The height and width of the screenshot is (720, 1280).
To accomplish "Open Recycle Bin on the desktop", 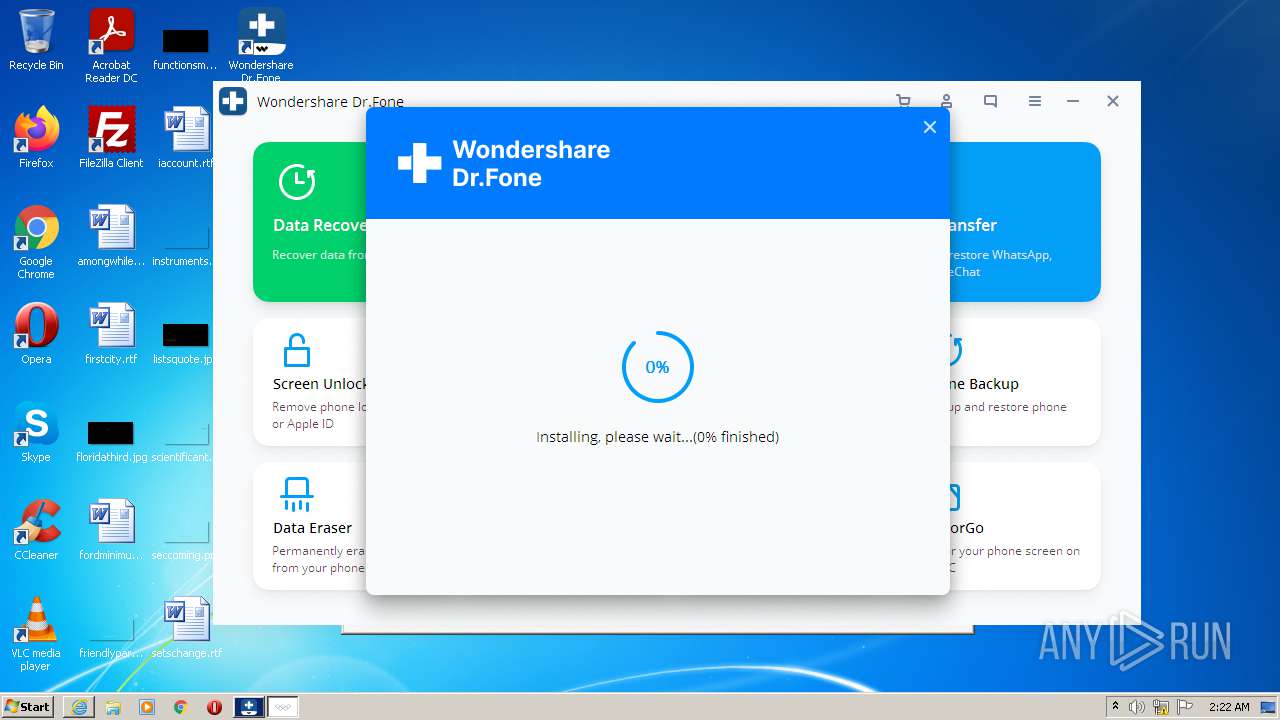I will [x=36, y=41].
